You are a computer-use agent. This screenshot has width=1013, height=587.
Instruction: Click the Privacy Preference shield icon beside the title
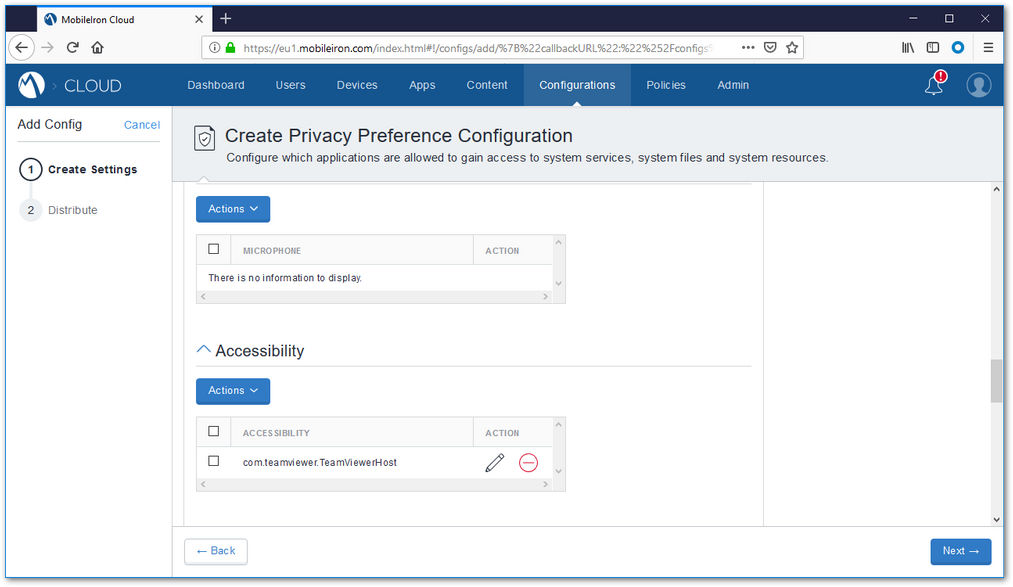[204, 138]
